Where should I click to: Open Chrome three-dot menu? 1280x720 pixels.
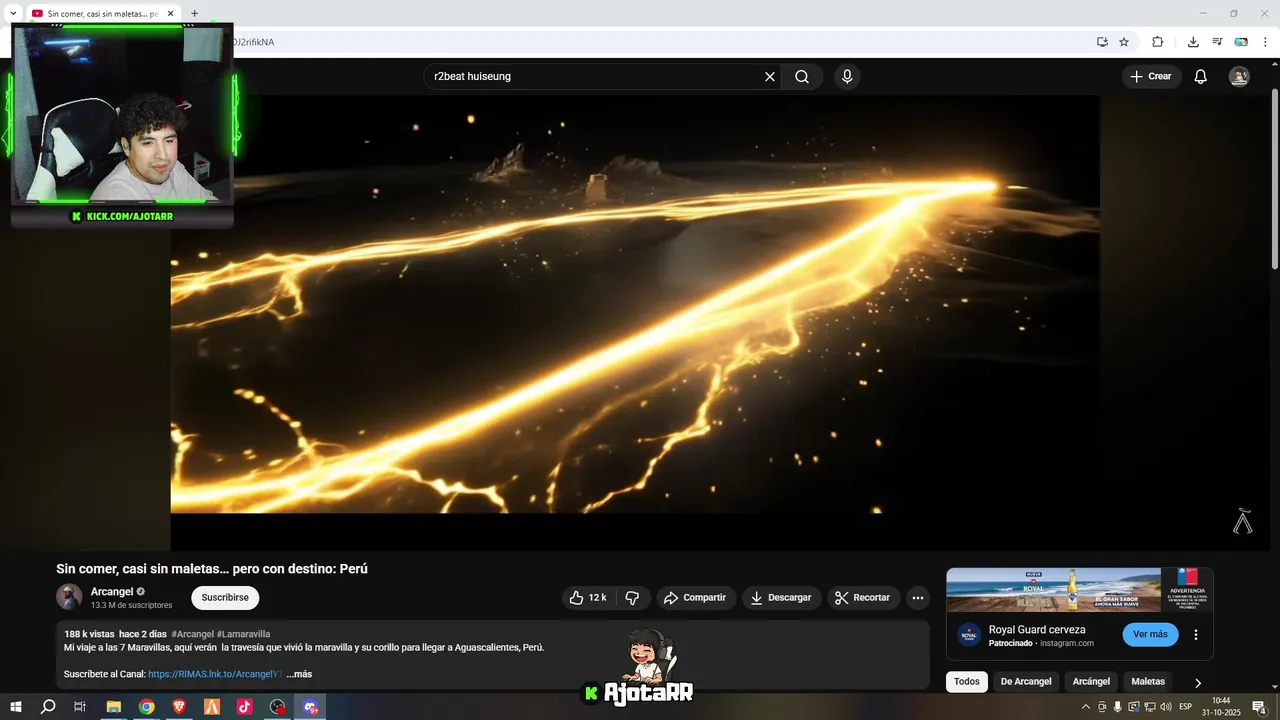point(1265,42)
